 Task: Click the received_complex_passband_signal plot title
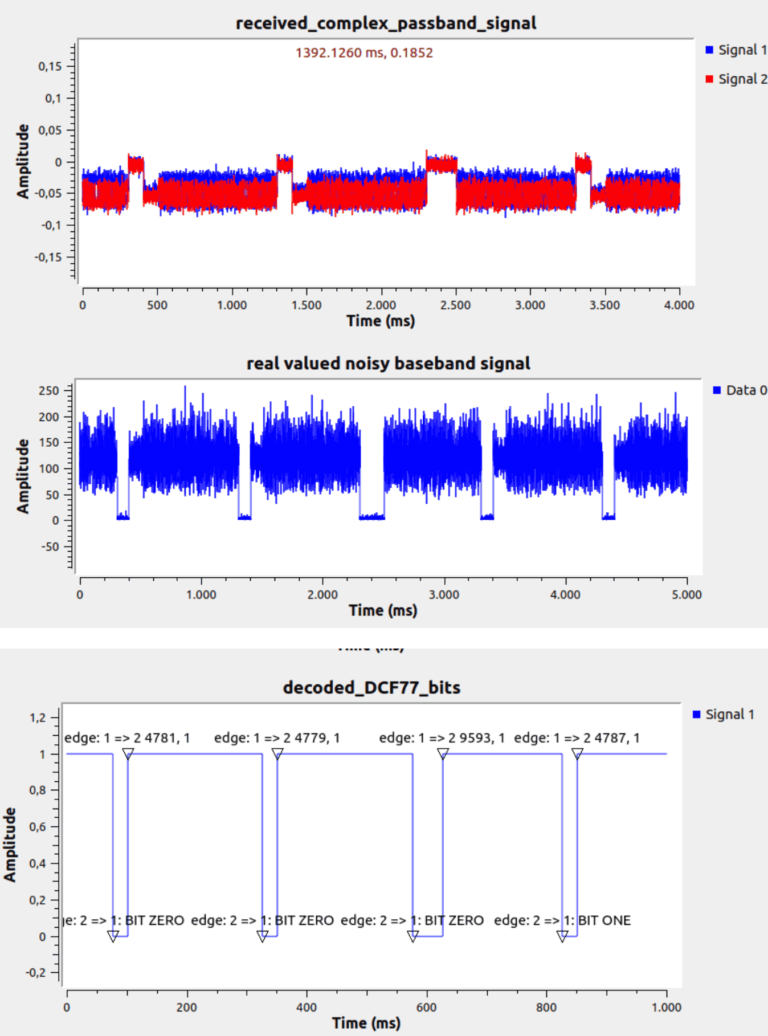[x=382, y=23]
